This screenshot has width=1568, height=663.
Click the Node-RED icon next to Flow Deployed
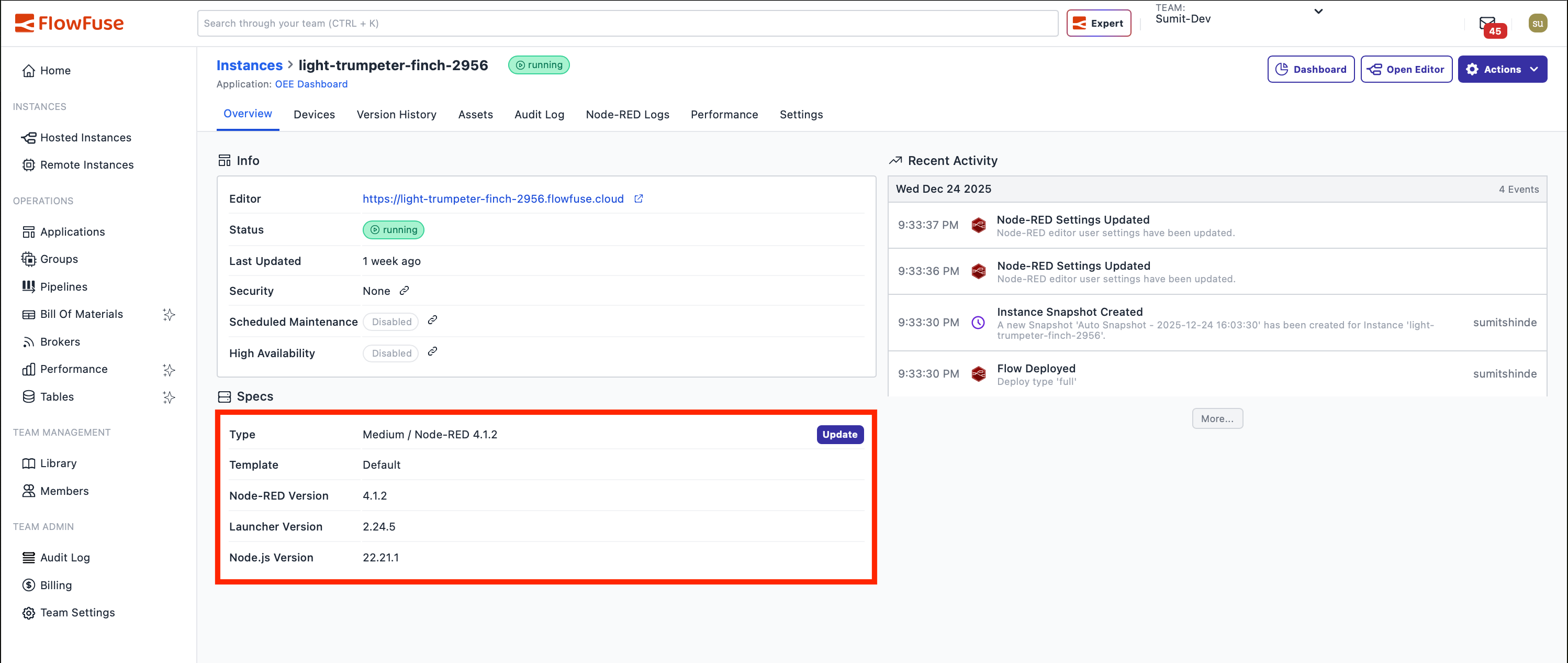[978, 374]
